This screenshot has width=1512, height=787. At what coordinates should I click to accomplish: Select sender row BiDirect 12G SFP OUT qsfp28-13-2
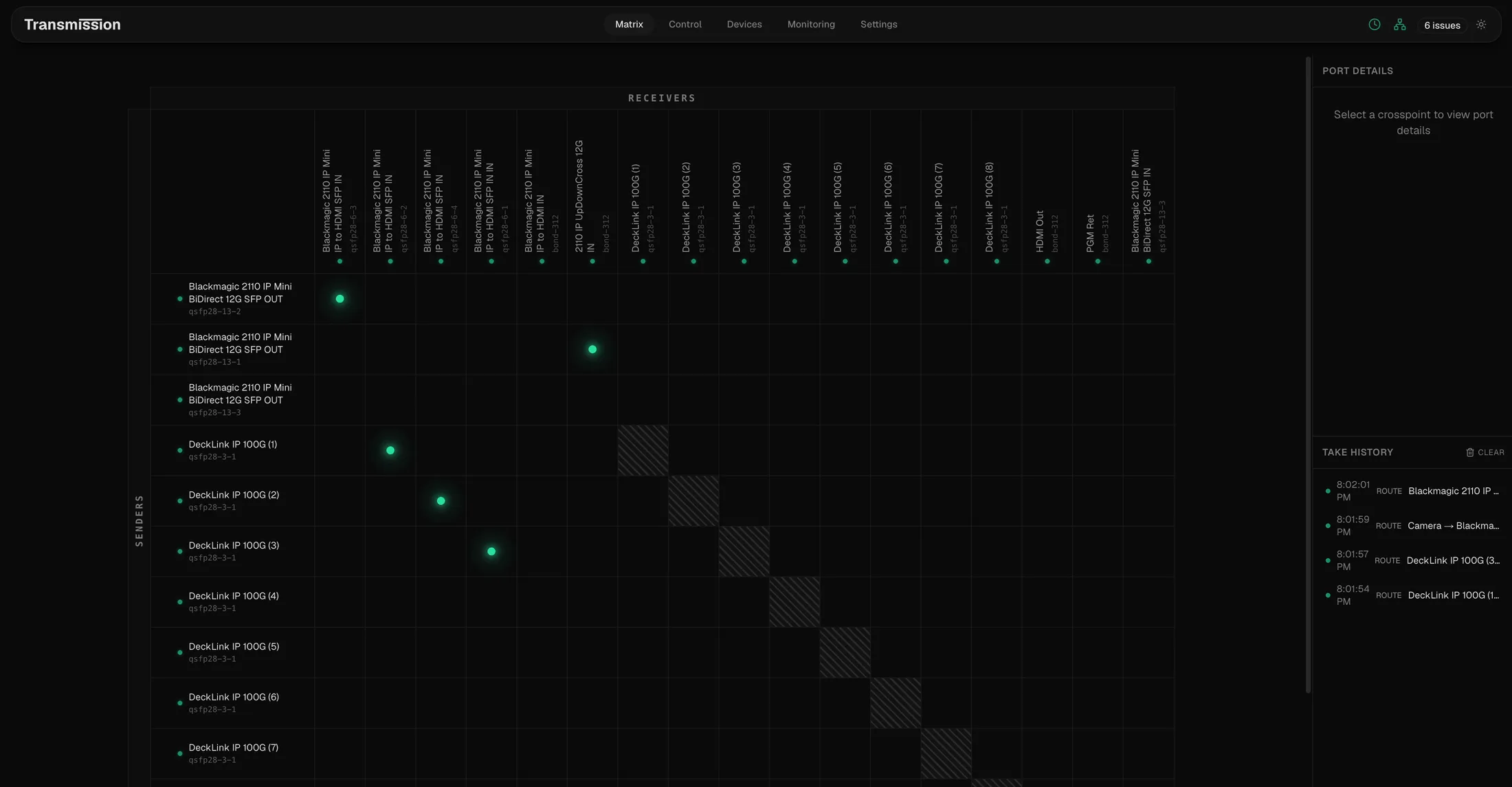(233, 299)
